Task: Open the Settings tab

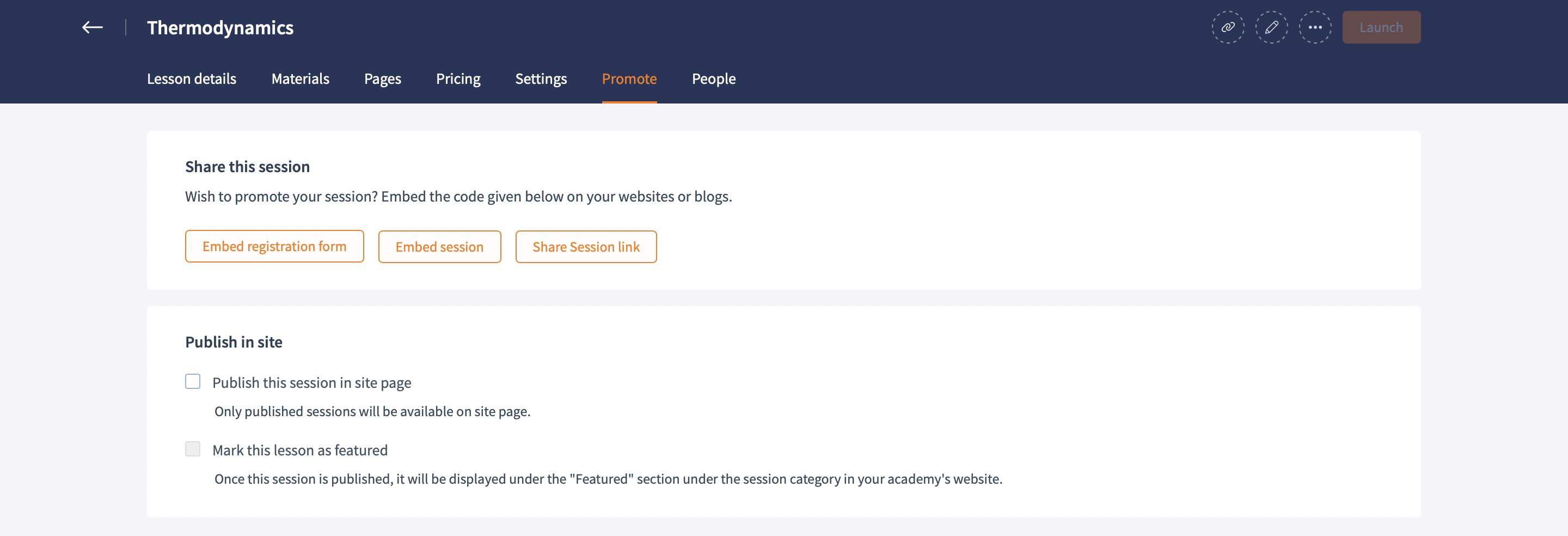Action: pyautogui.click(x=541, y=78)
